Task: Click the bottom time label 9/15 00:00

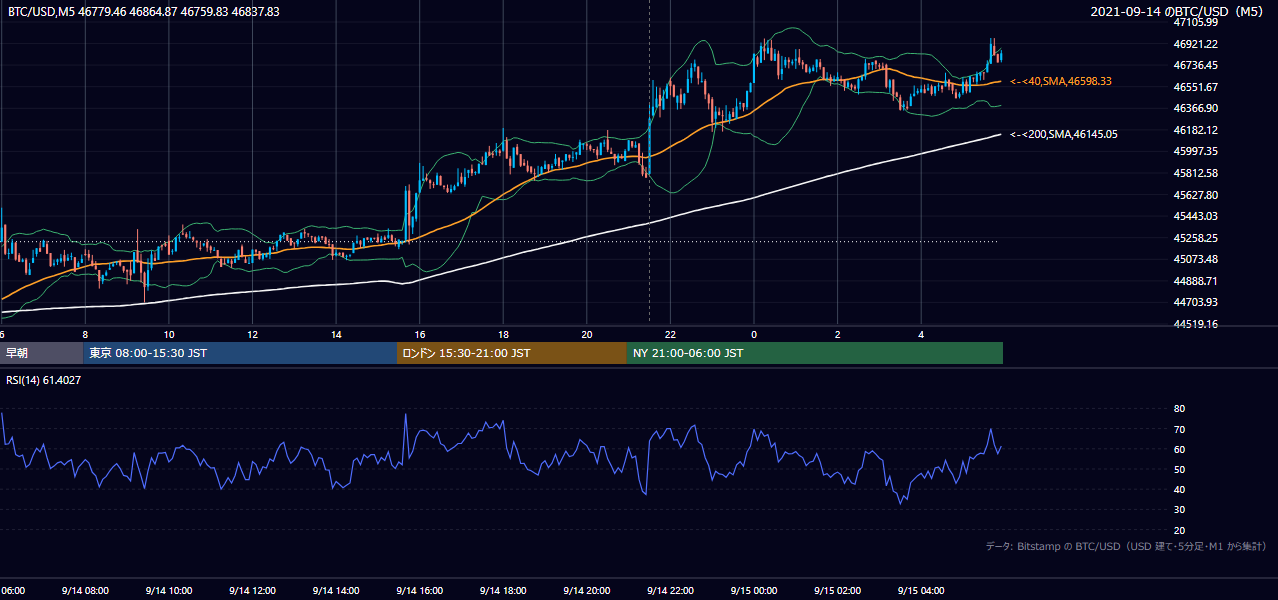Action: pyautogui.click(x=754, y=591)
